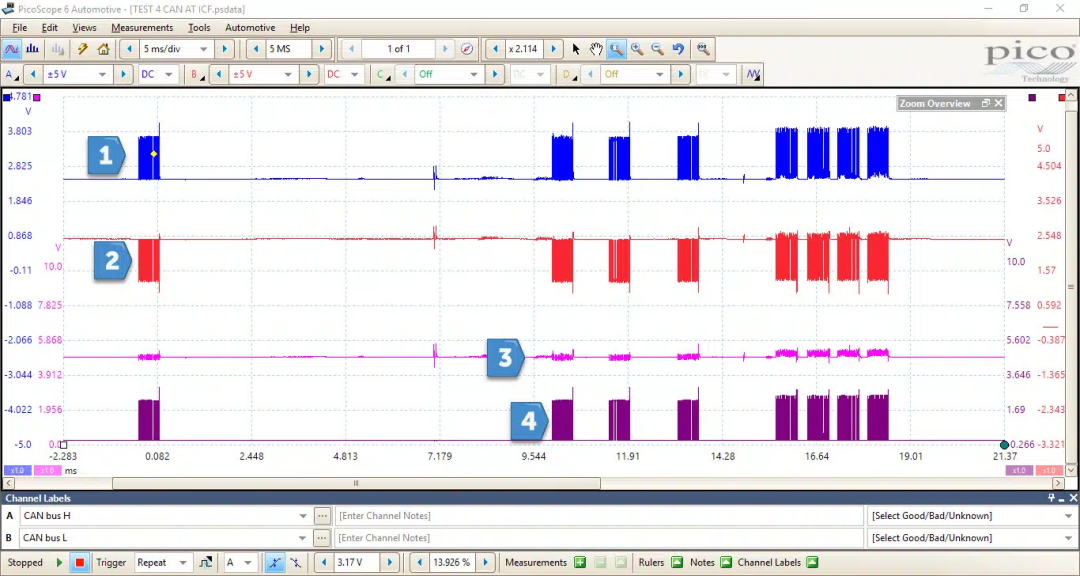Open the Automotive menu
Screen dimensions: 1080x576
[250, 28]
